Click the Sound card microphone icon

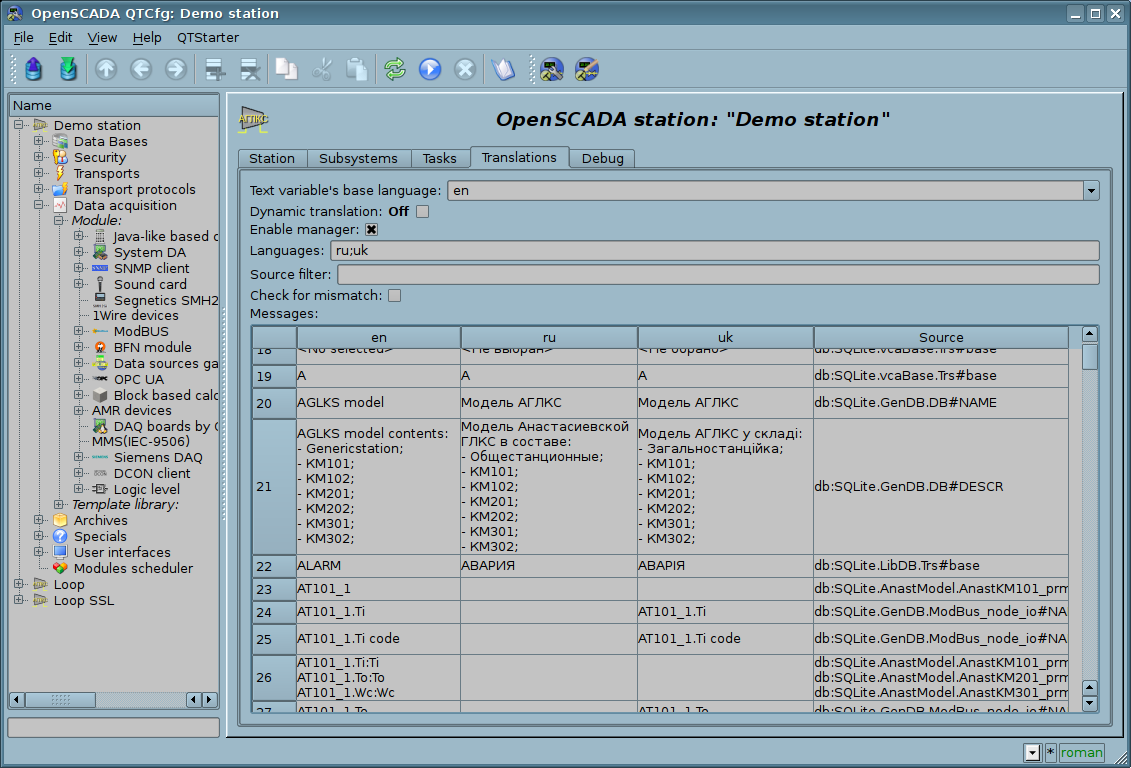point(100,284)
